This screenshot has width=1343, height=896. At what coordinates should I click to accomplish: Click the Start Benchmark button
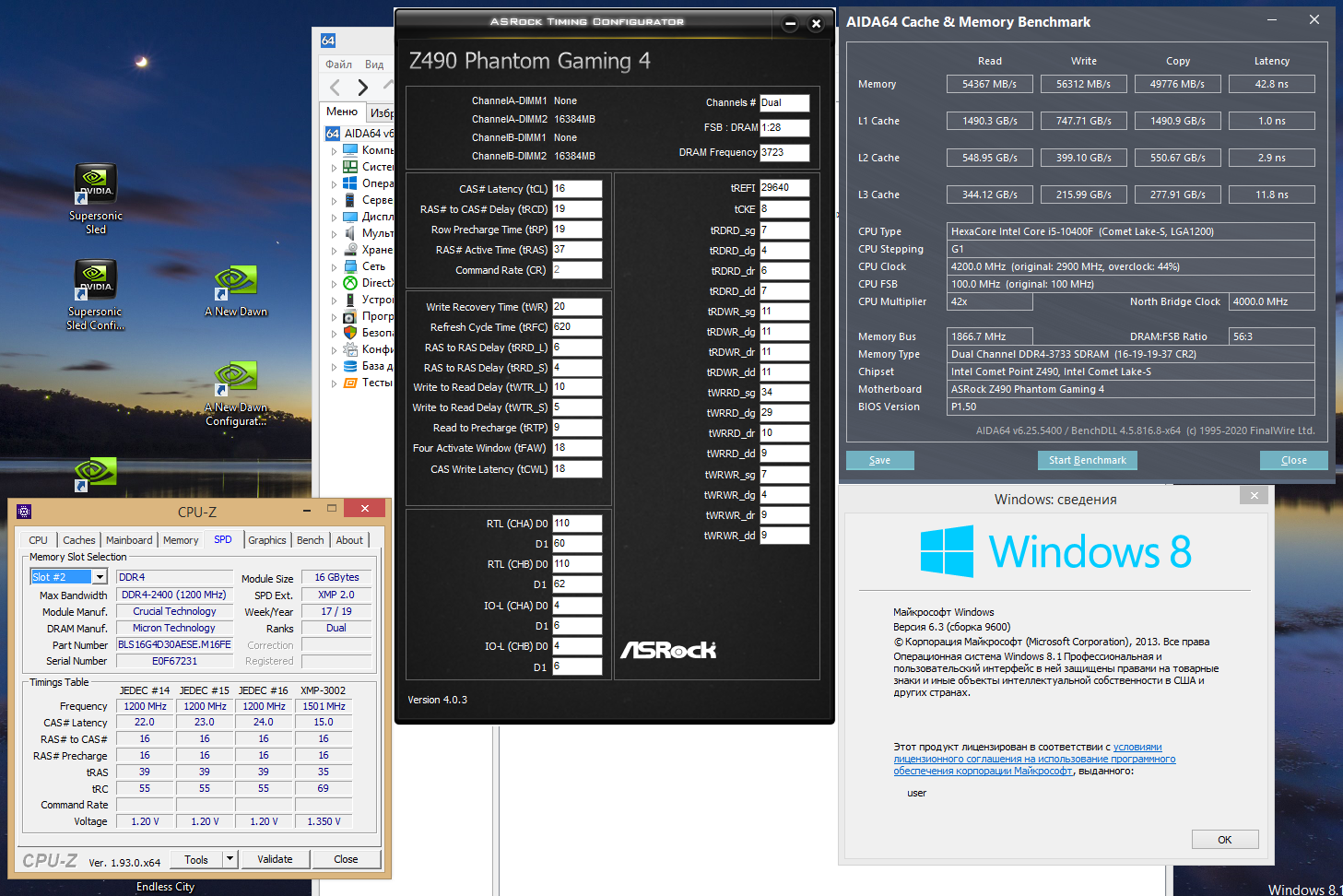tap(1088, 460)
